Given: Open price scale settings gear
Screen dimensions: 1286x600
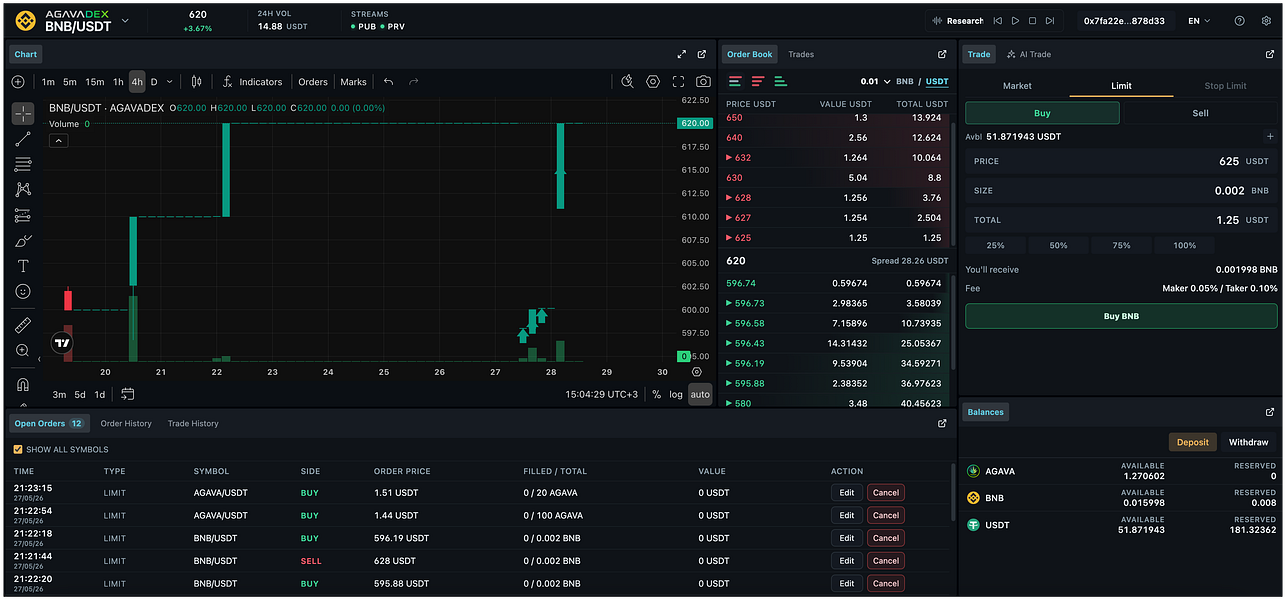Looking at the screenshot, I should [x=697, y=372].
